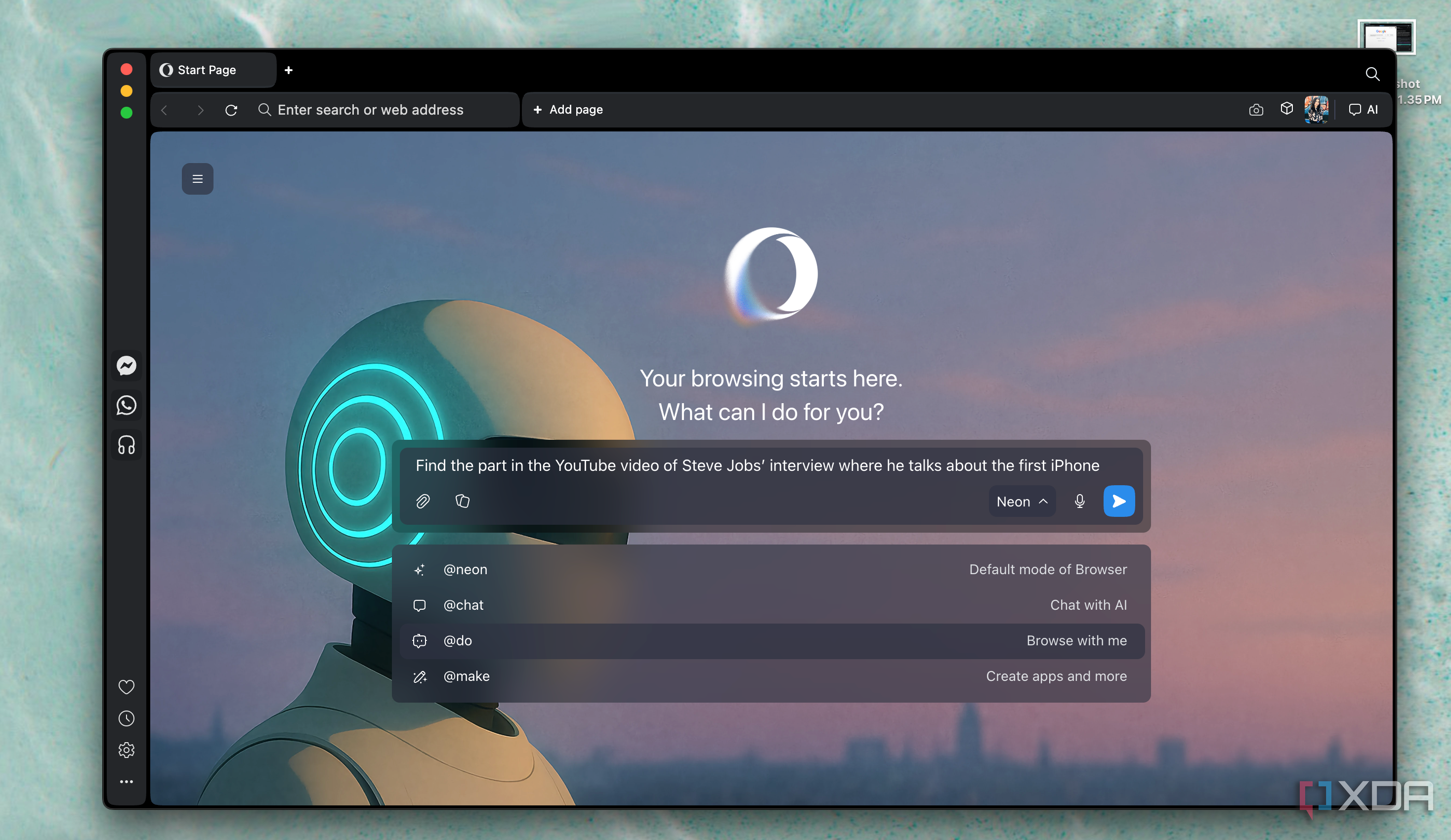
Task: Open the desktop screenshot file thumbnail
Action: coord(1387,38)
